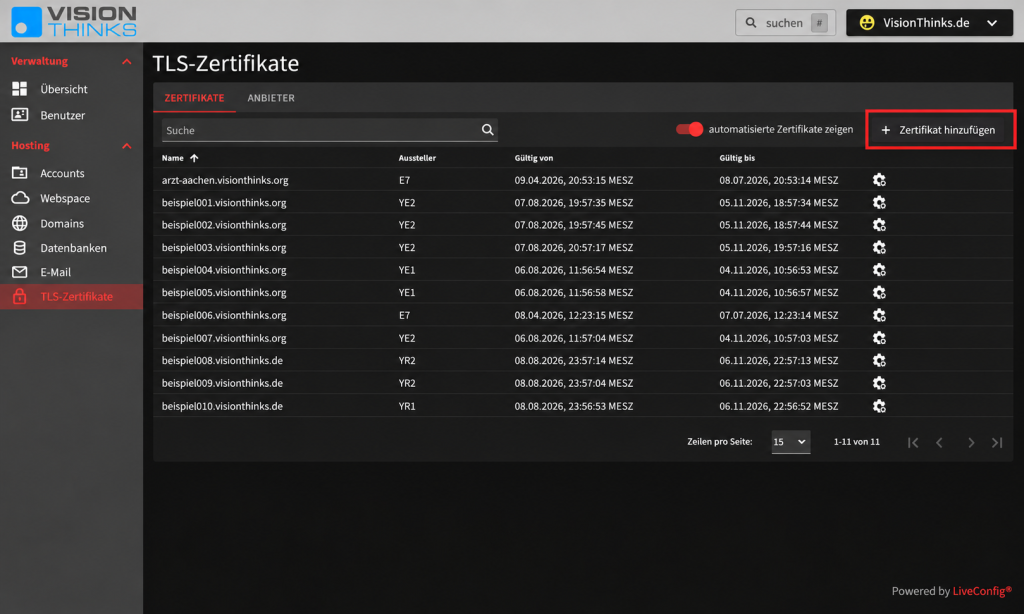Open settings gear for beispiel010.visionthinks.de
The height and width of the screenshot is (614, 1024).
coord(879,406)
